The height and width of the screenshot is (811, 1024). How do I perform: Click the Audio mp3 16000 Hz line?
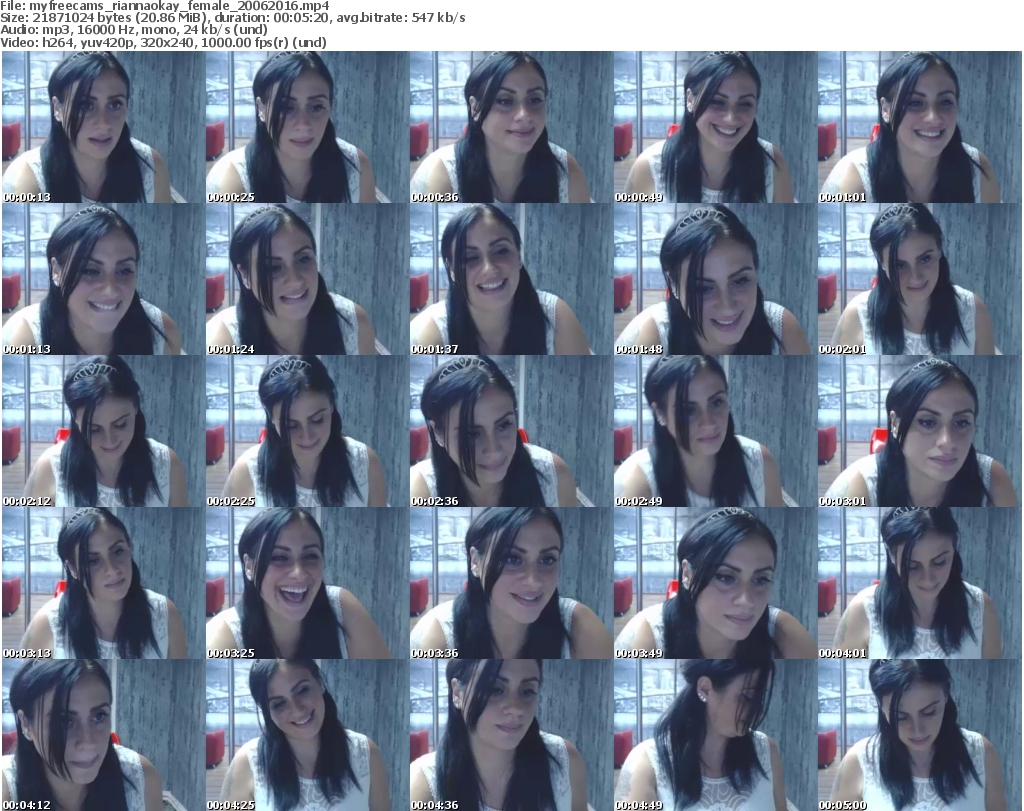[x=134, y=30]
